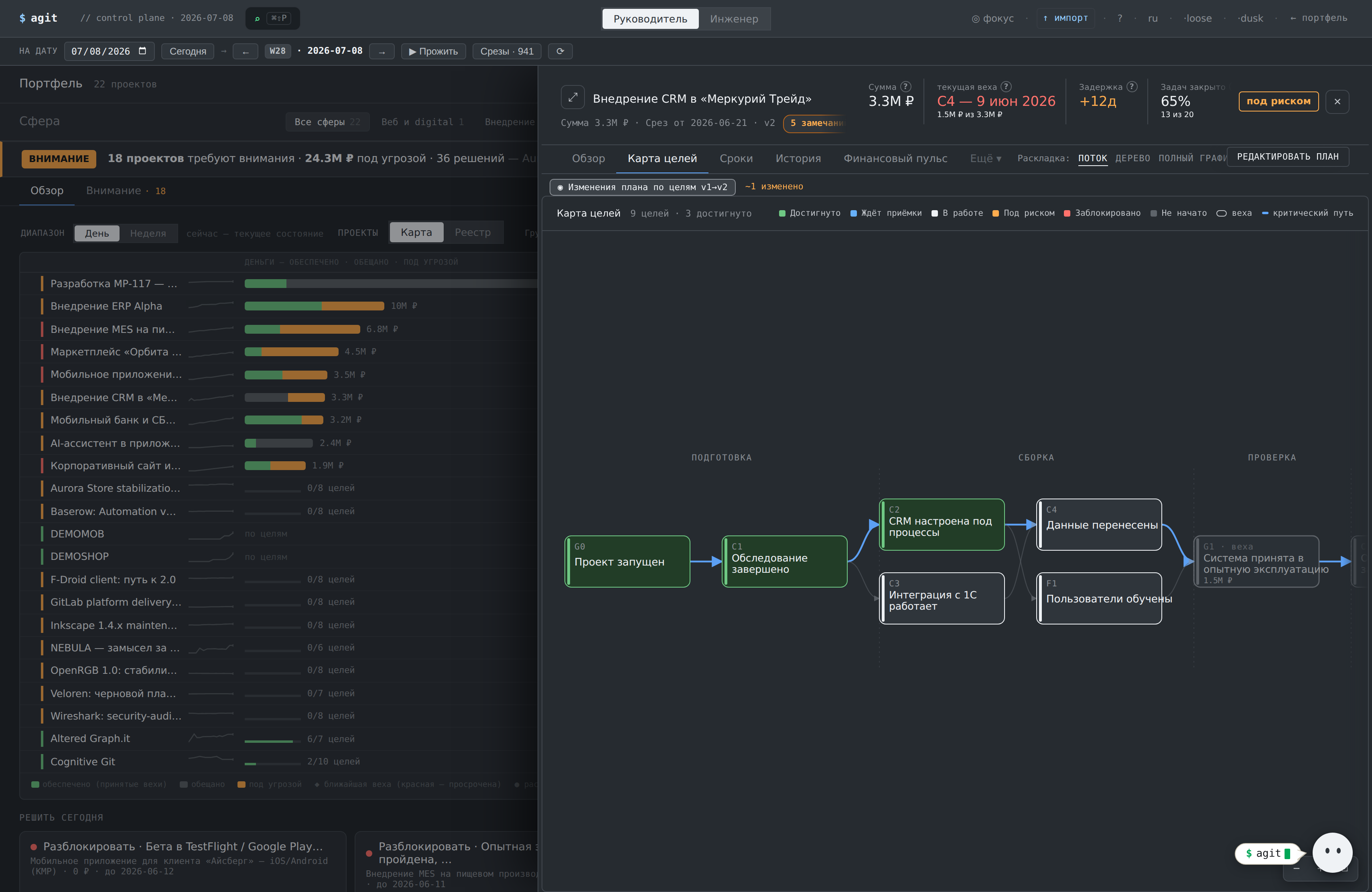
Task: Click the refresh icon in date bar
Action: coord(560,51)
